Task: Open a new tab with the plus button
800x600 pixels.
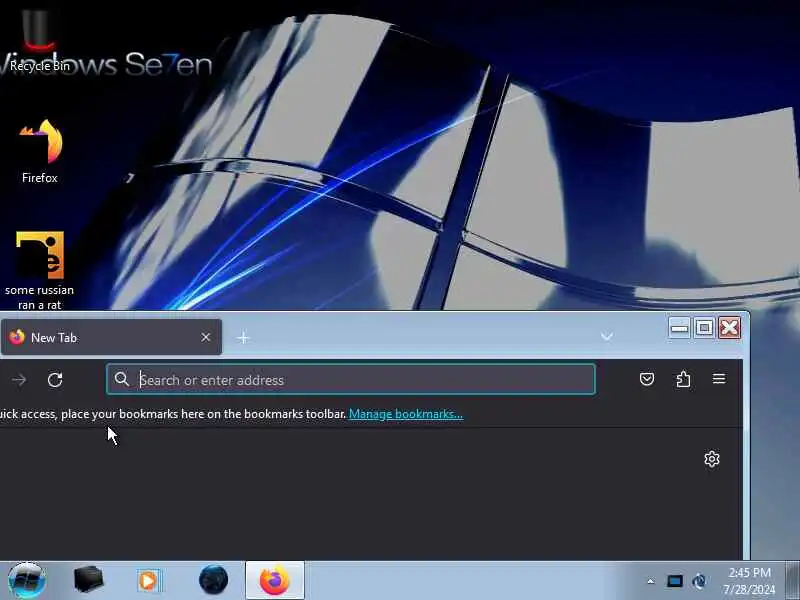Action: (x=243, y=338)
